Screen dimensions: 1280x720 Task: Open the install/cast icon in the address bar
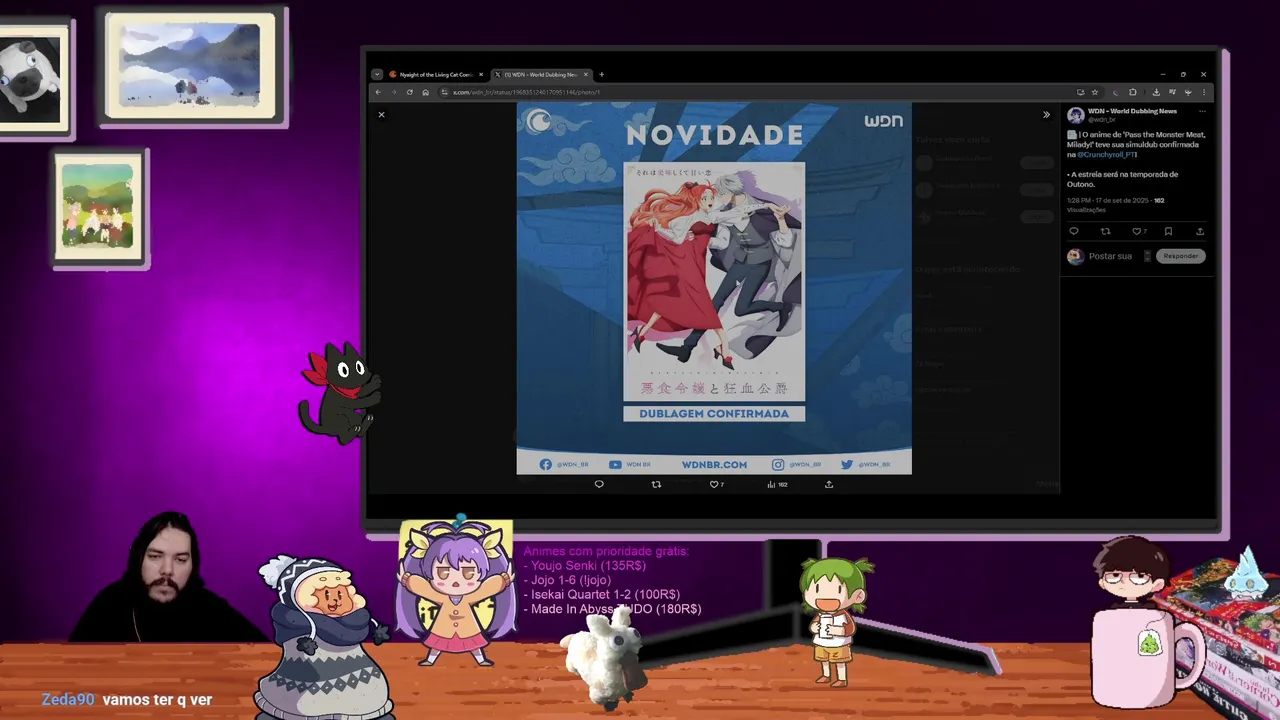click(1080, 92)
